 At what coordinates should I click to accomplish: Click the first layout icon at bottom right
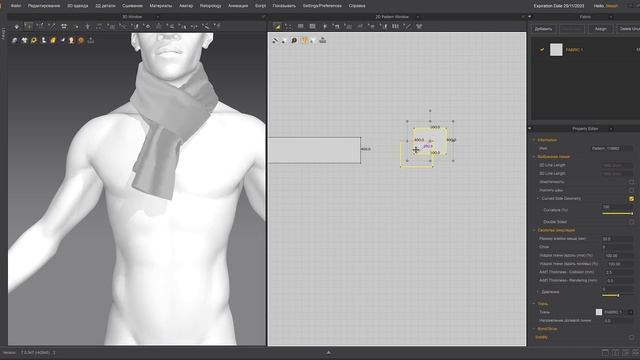pos(605,352)
